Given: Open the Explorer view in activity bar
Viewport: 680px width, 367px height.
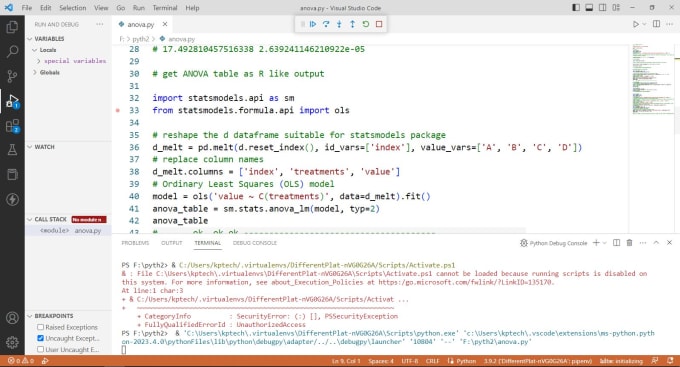Looking at the screenshot, I should (x=12, y=27).
